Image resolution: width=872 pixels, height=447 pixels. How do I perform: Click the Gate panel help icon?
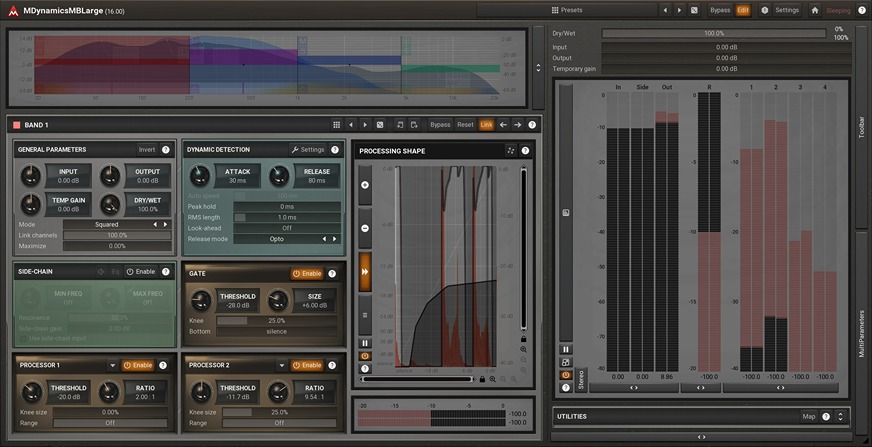333,273
